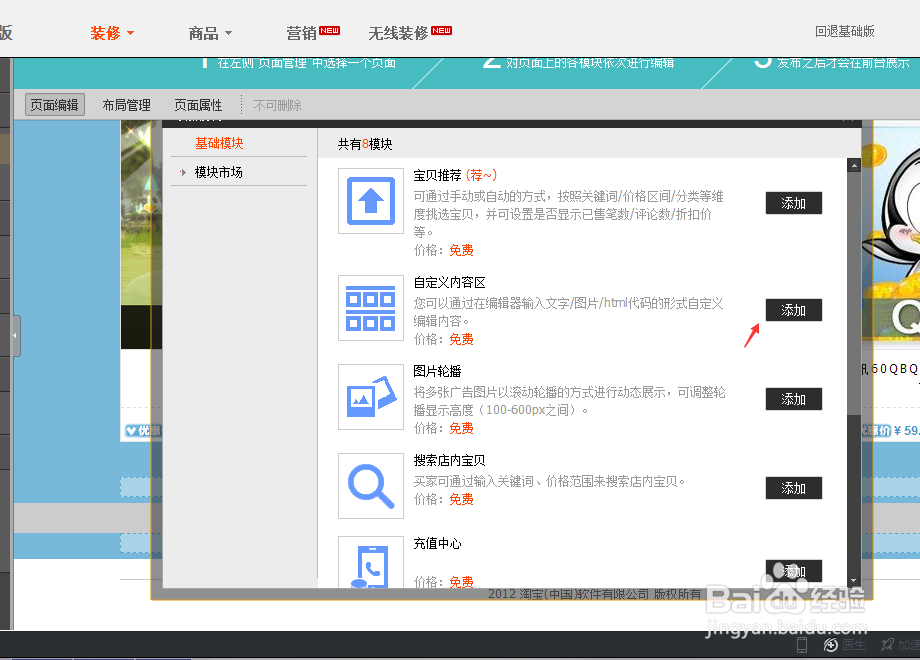The height and width of the screenshot is (660, 920).
Task: Add the 宝贝推荐 module
Action: pos(793,203)
